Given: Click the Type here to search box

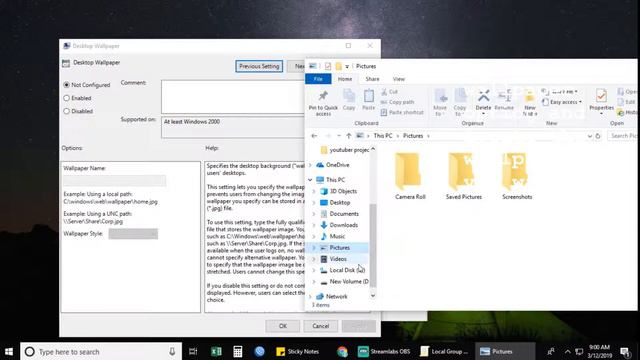Looking at the screenshot, I should [x=101, y=351].
